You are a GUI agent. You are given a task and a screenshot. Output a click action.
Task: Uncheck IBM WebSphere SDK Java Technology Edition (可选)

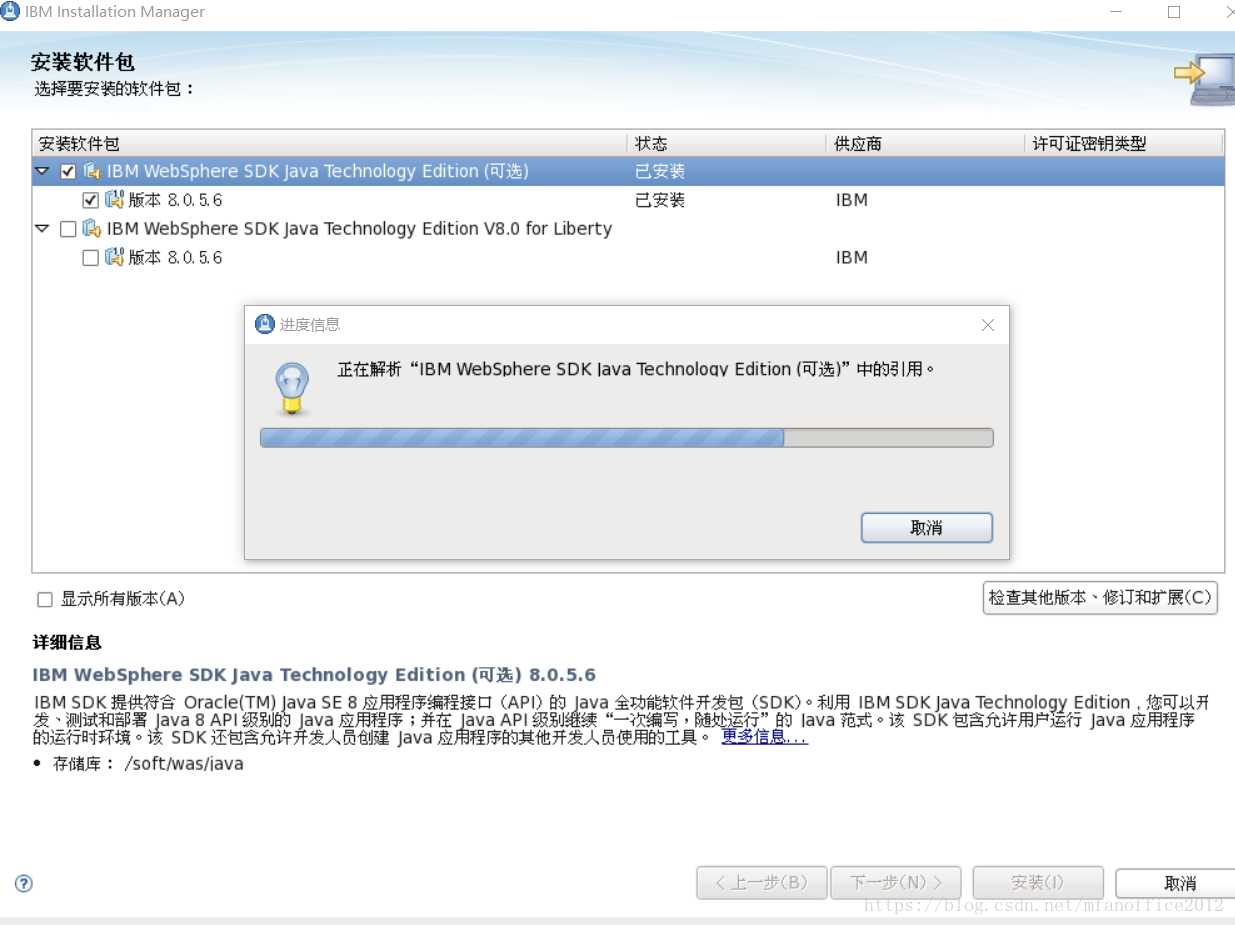coord(68,171)
